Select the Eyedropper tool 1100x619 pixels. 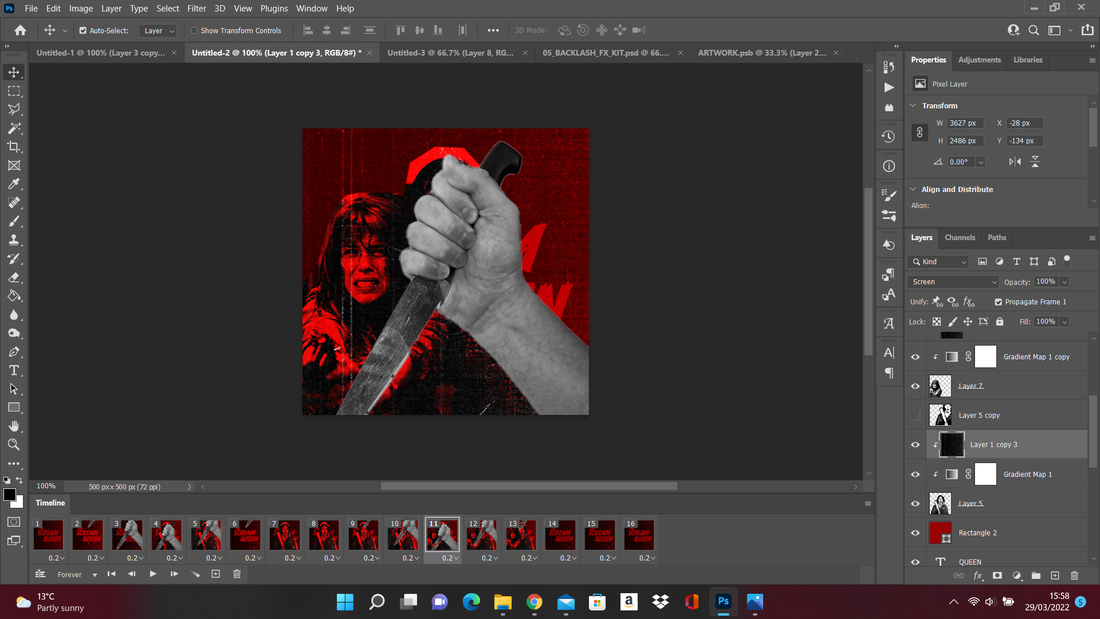click(14, 184)
